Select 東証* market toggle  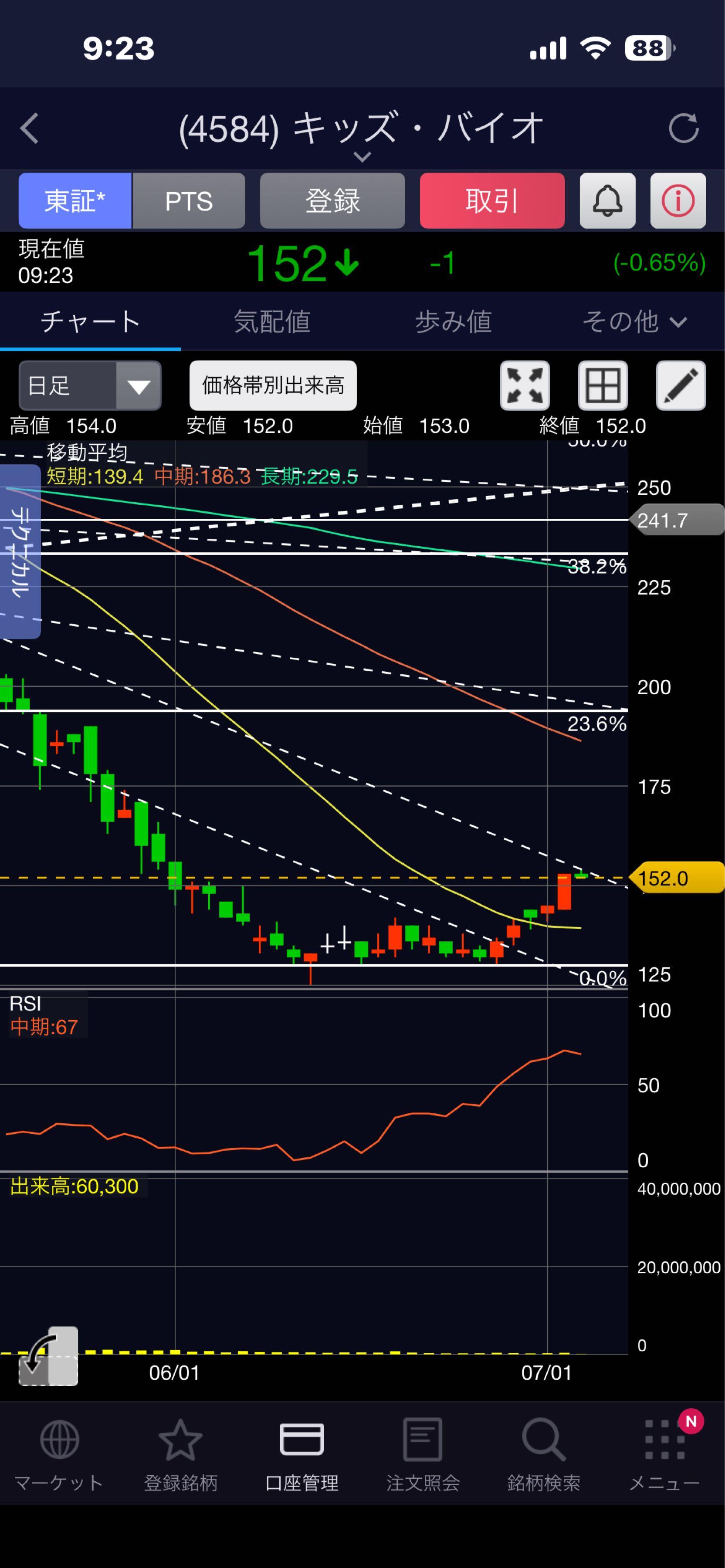75,201
